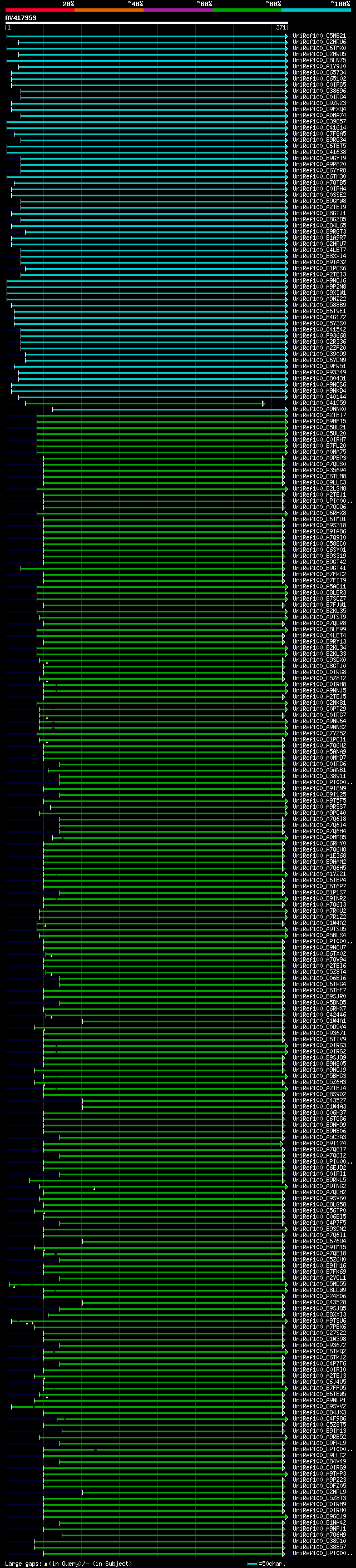Image resolution: width=356 pixels, height=1568 pixels.
Task: Select the label UniRef100_Q9ZR23
Action: pos(319,103)
